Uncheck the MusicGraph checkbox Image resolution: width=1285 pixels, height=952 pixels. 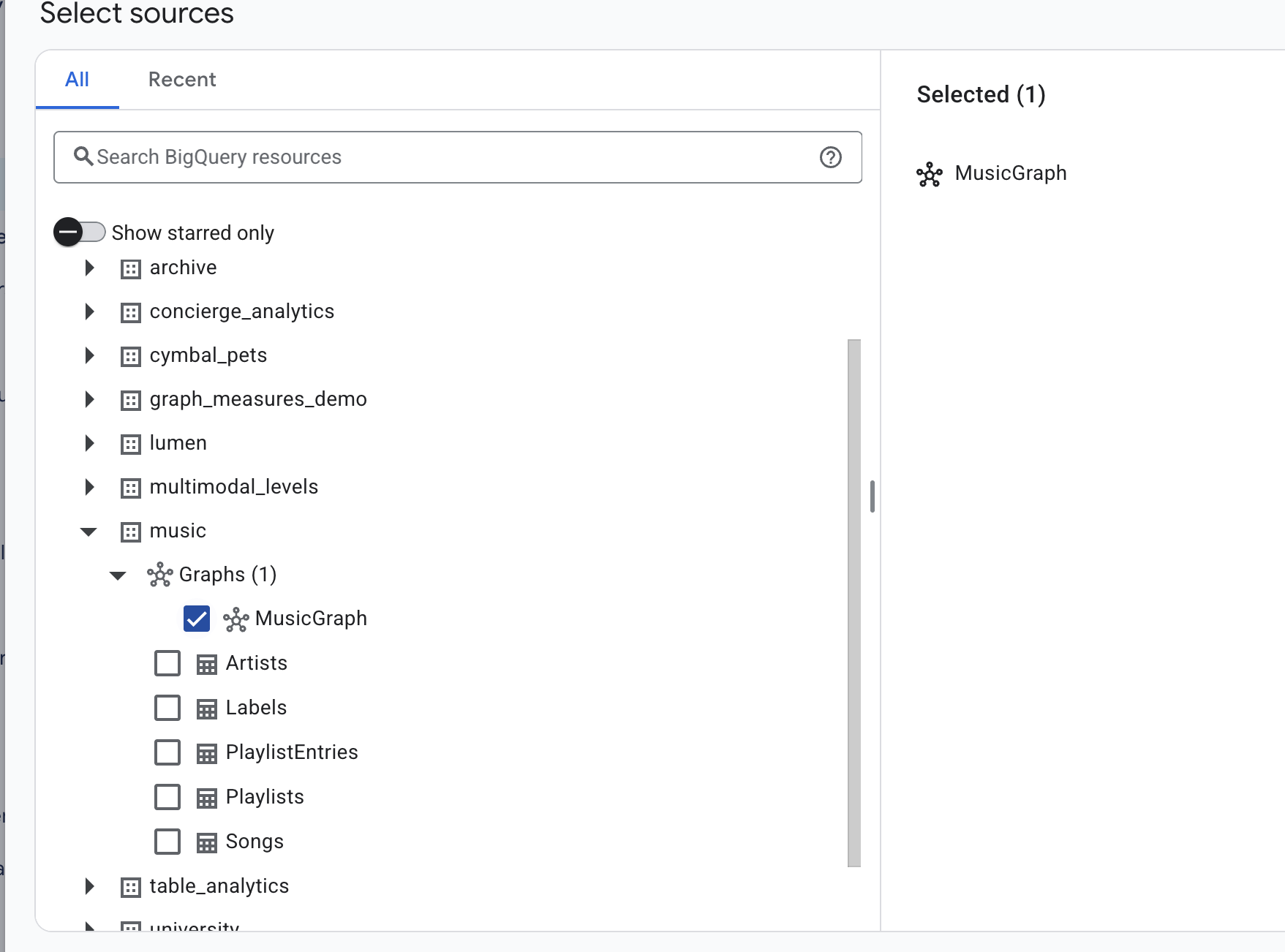(x=197, y=619)
